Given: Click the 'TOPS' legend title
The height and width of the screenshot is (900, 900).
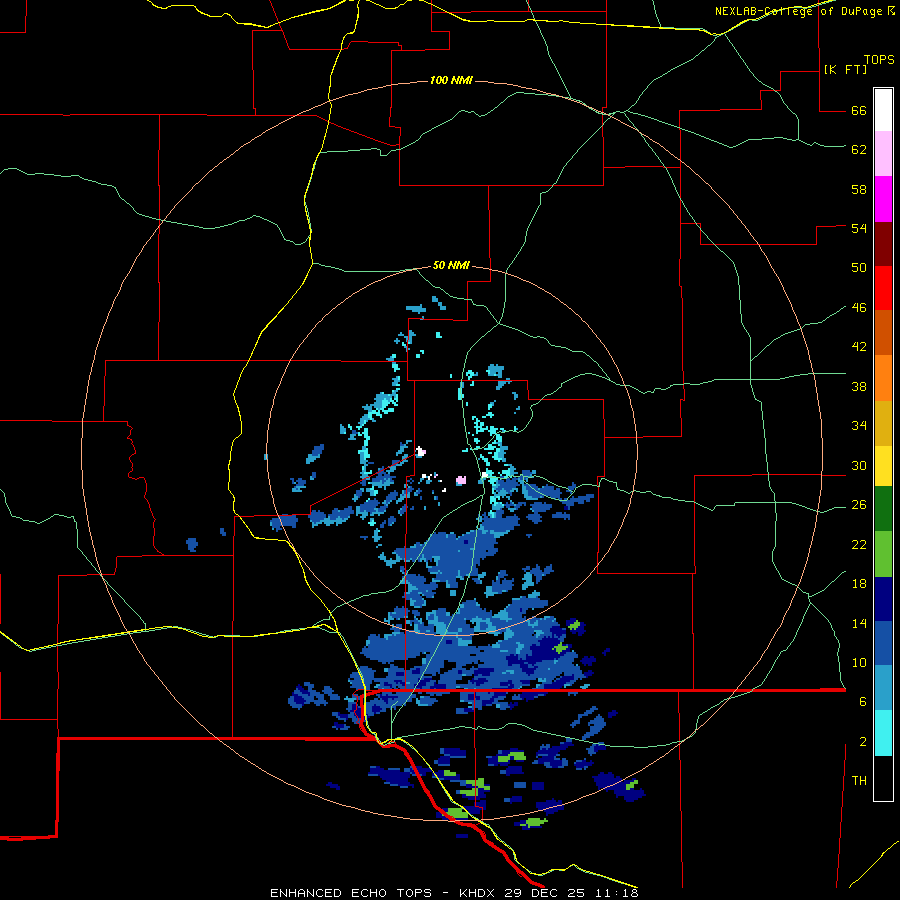Looking at the screenshot, I should (x=879, y=59).
